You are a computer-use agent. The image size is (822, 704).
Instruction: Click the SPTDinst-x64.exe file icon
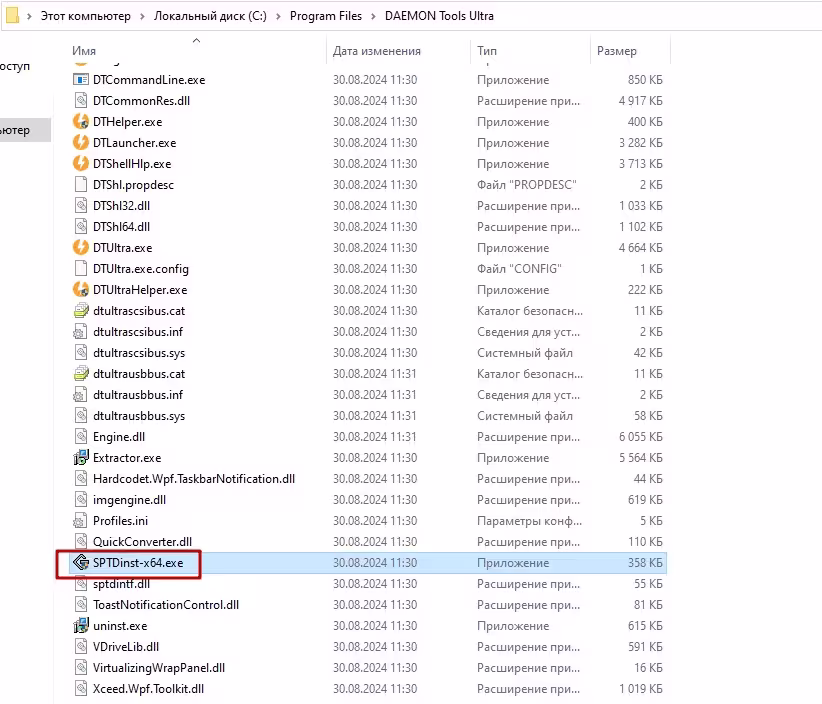click(82, 563)
